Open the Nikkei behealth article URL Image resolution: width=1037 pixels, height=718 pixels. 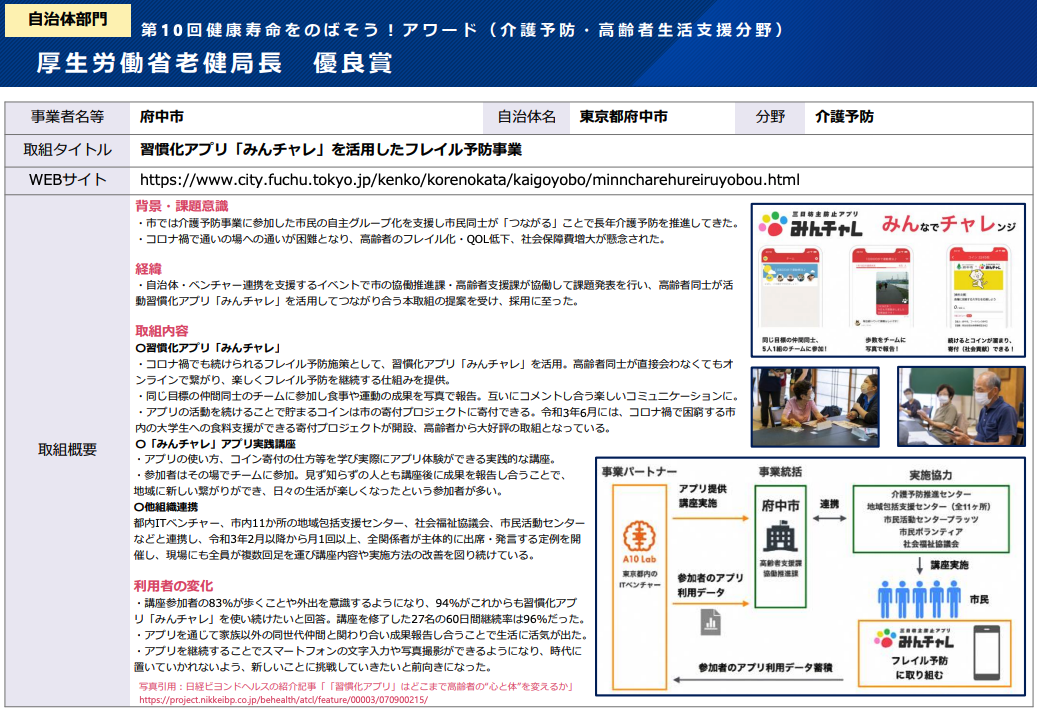(x=283, y=699)
